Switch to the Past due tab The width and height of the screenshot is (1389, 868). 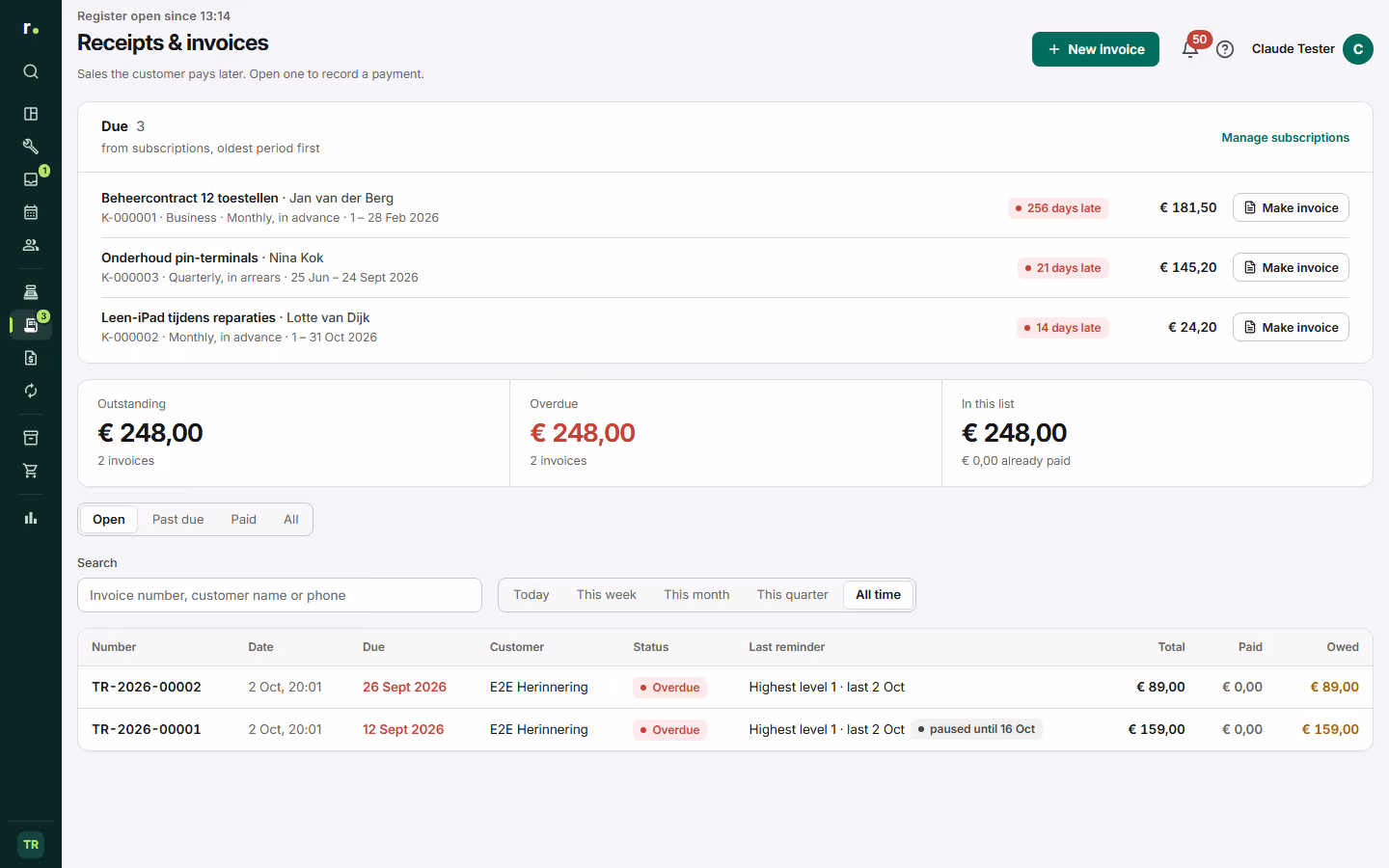(x=178, y=520)
